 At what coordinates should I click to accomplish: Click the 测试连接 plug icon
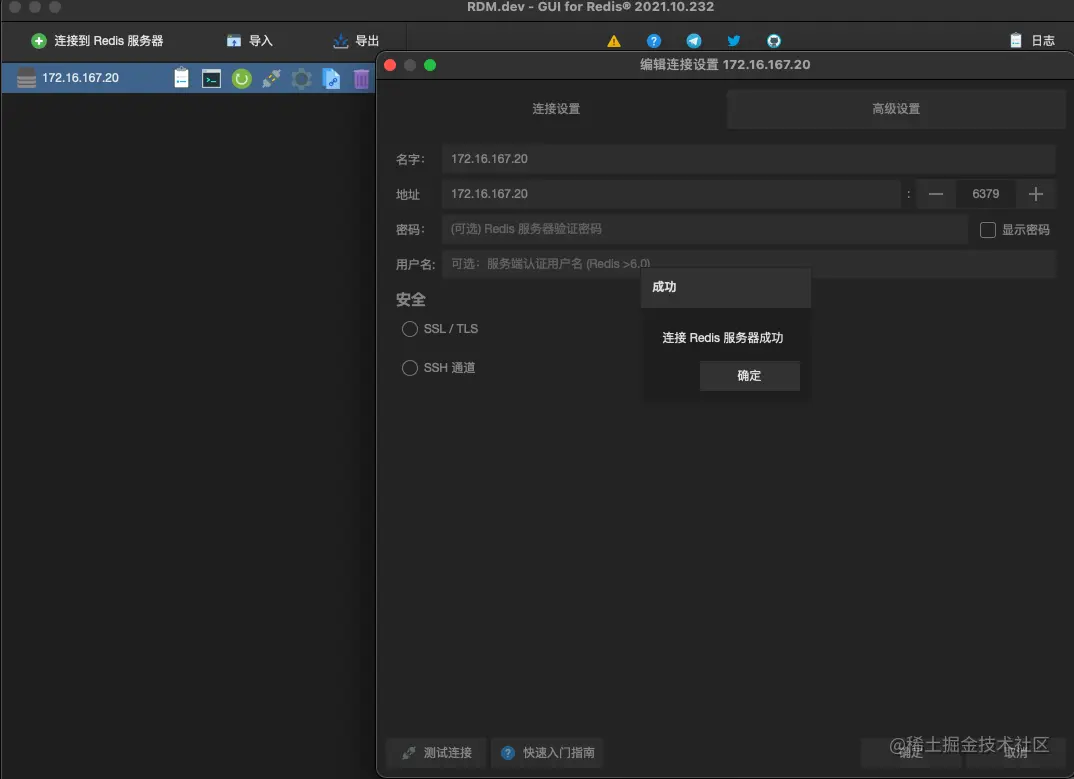click(x=409, y=753)
